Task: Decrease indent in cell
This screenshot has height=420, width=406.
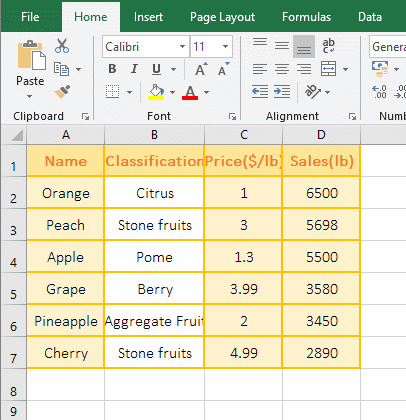Action: click(x=260, y=91)
